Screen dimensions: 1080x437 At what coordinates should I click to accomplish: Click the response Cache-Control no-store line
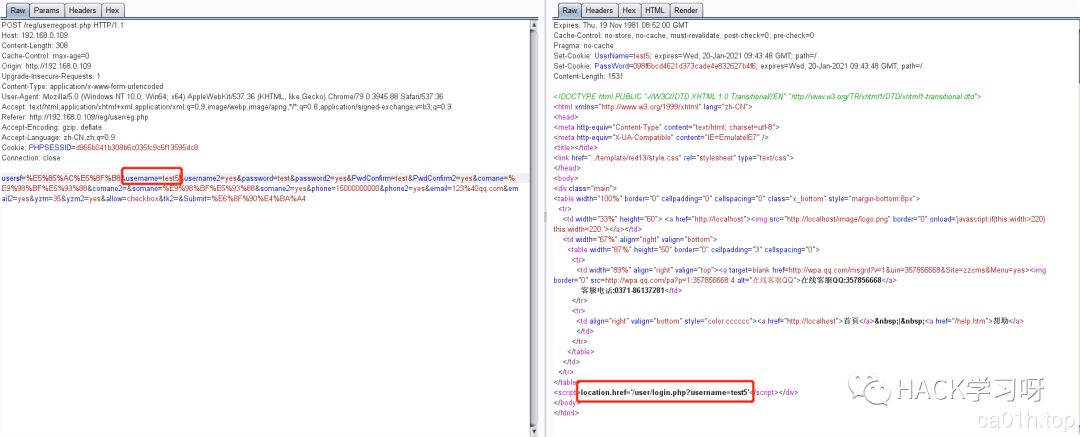coord(684,35)
